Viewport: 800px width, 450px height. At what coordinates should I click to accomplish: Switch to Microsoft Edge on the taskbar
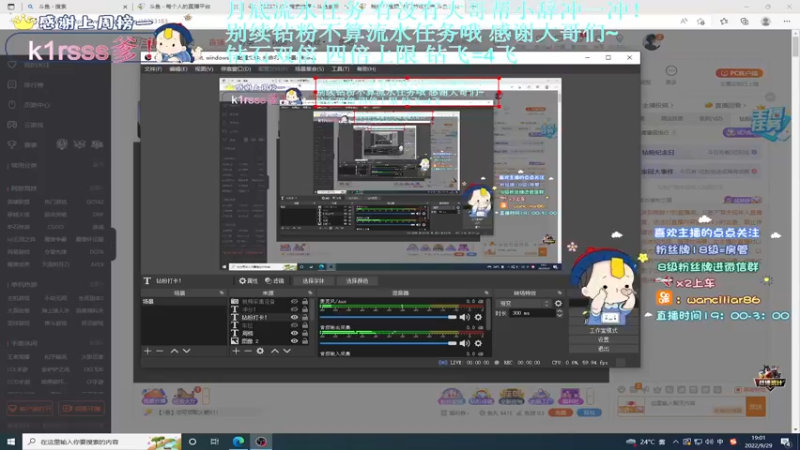[x=238, y=441]
